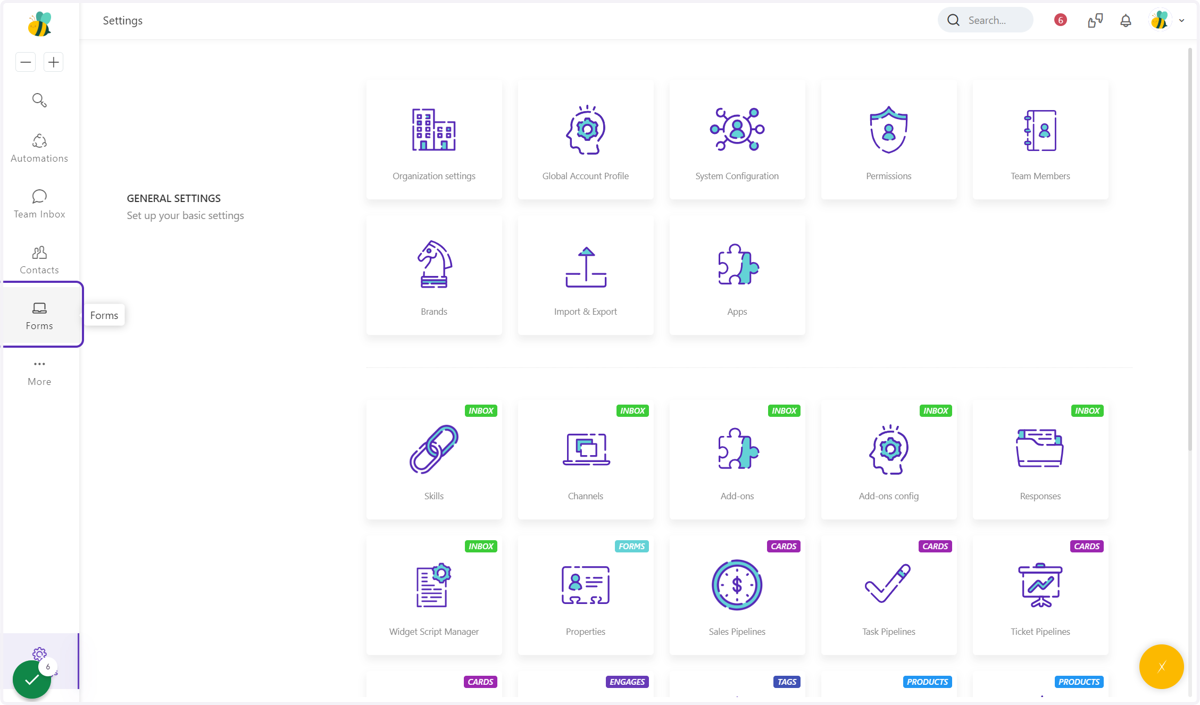Click the ENGAGES badge at bottom
Viewport: 1200px width, 705px height.
pyautogui.click(x=627, y=682)
